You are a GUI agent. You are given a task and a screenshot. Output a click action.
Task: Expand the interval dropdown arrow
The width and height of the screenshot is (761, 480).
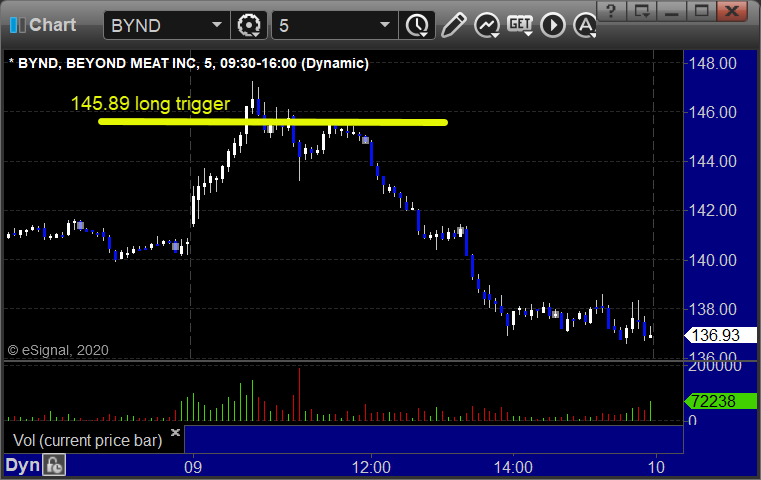385,25
